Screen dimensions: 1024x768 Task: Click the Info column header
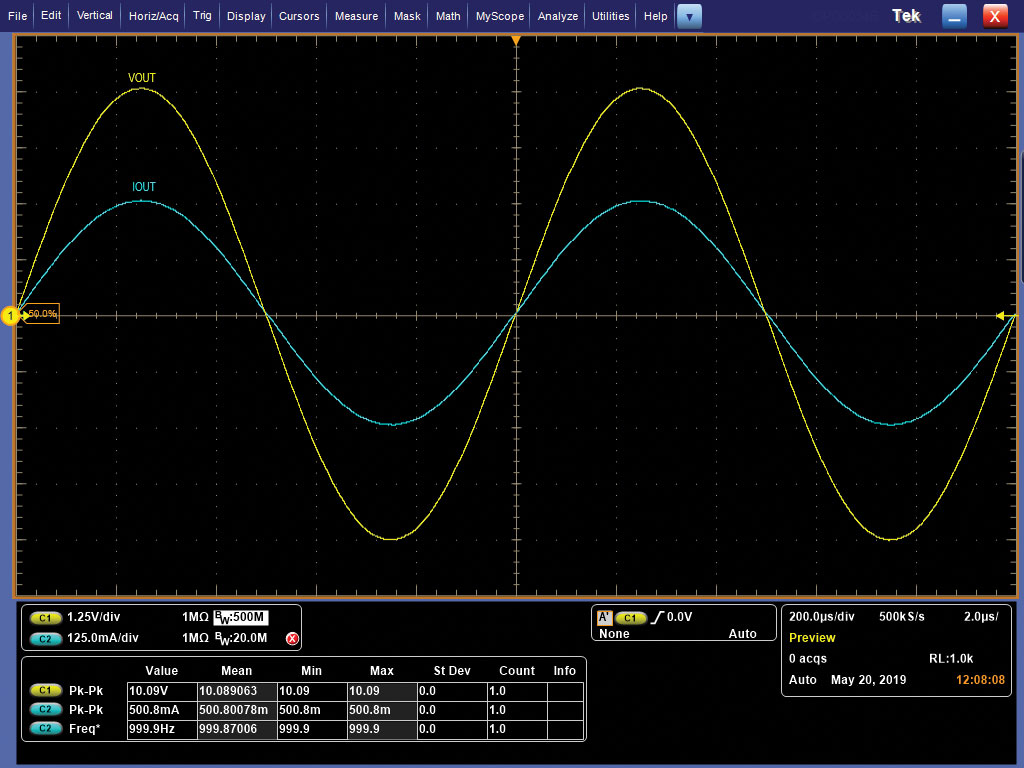pos(564,671)
